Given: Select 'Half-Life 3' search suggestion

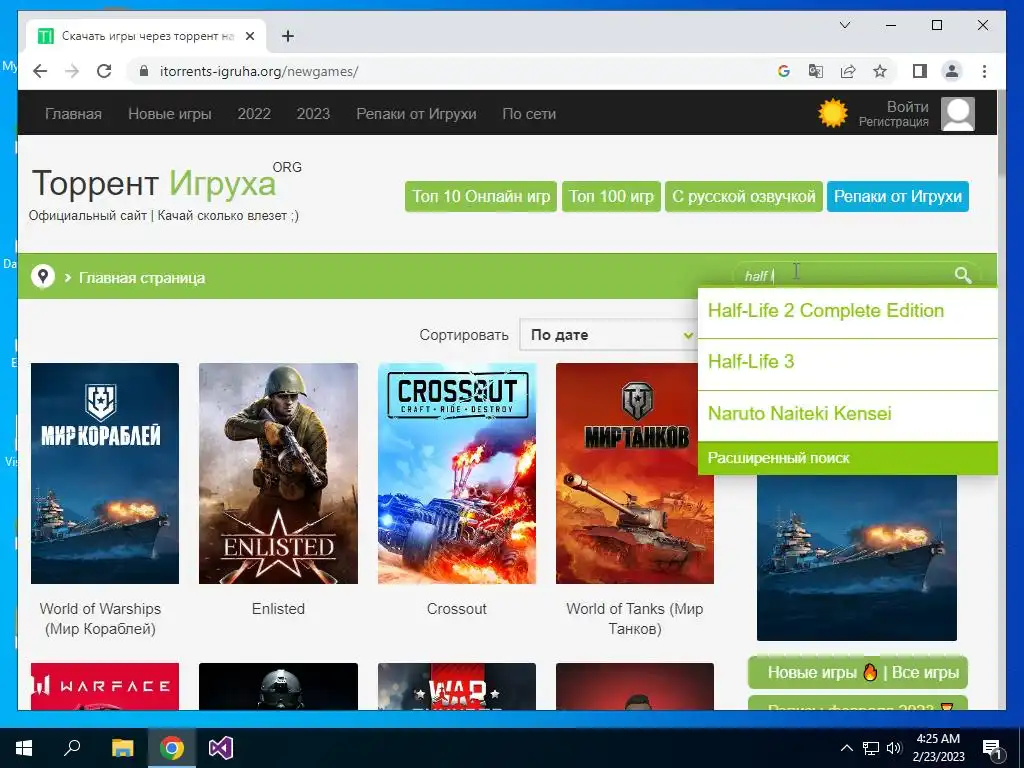Looking at the screenshot, I should tap(847, 364).
